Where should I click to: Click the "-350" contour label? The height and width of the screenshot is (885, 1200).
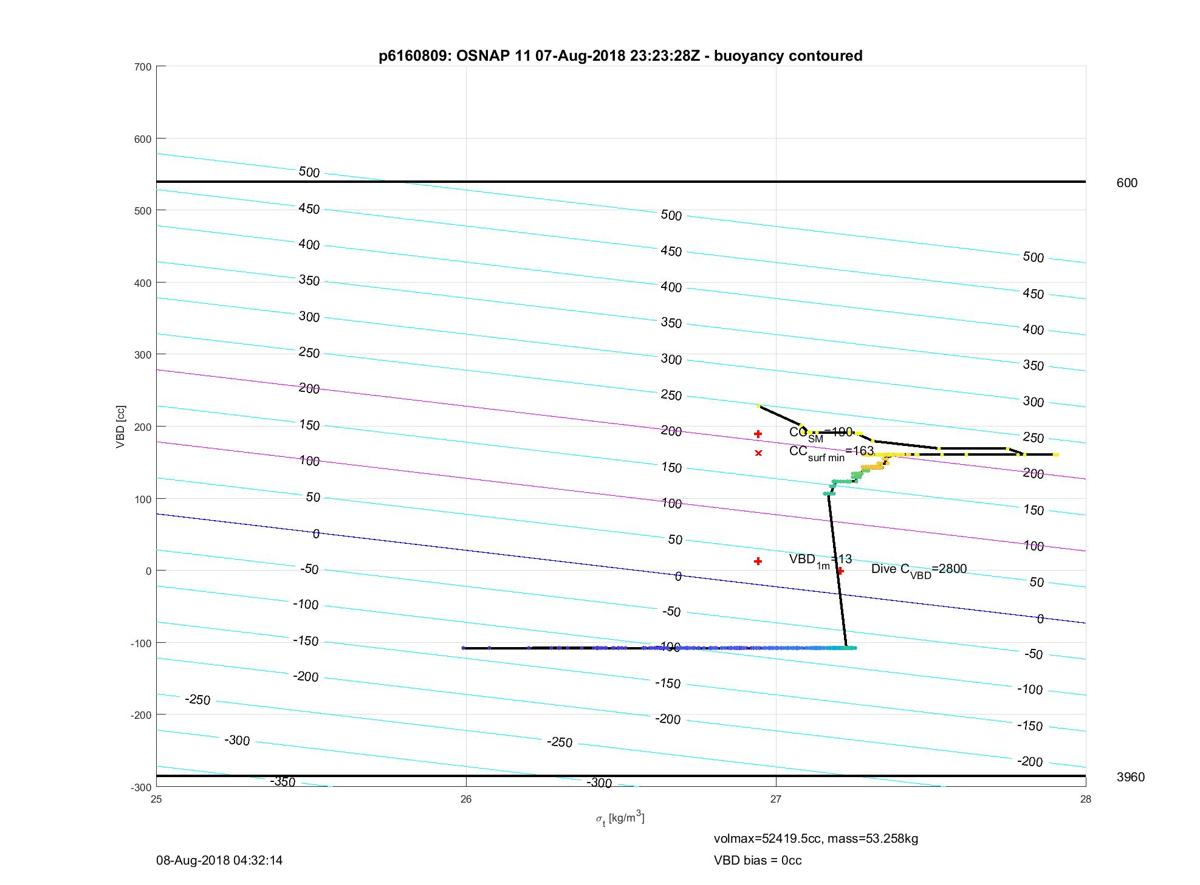click(283, 782)
